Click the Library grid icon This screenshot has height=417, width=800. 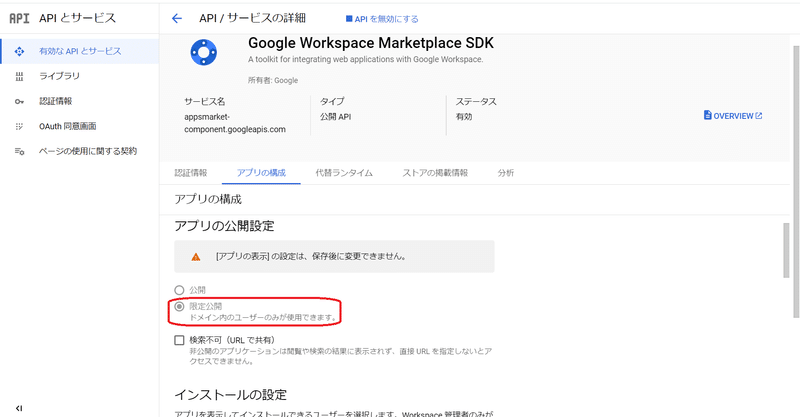(x=19, y=77)
